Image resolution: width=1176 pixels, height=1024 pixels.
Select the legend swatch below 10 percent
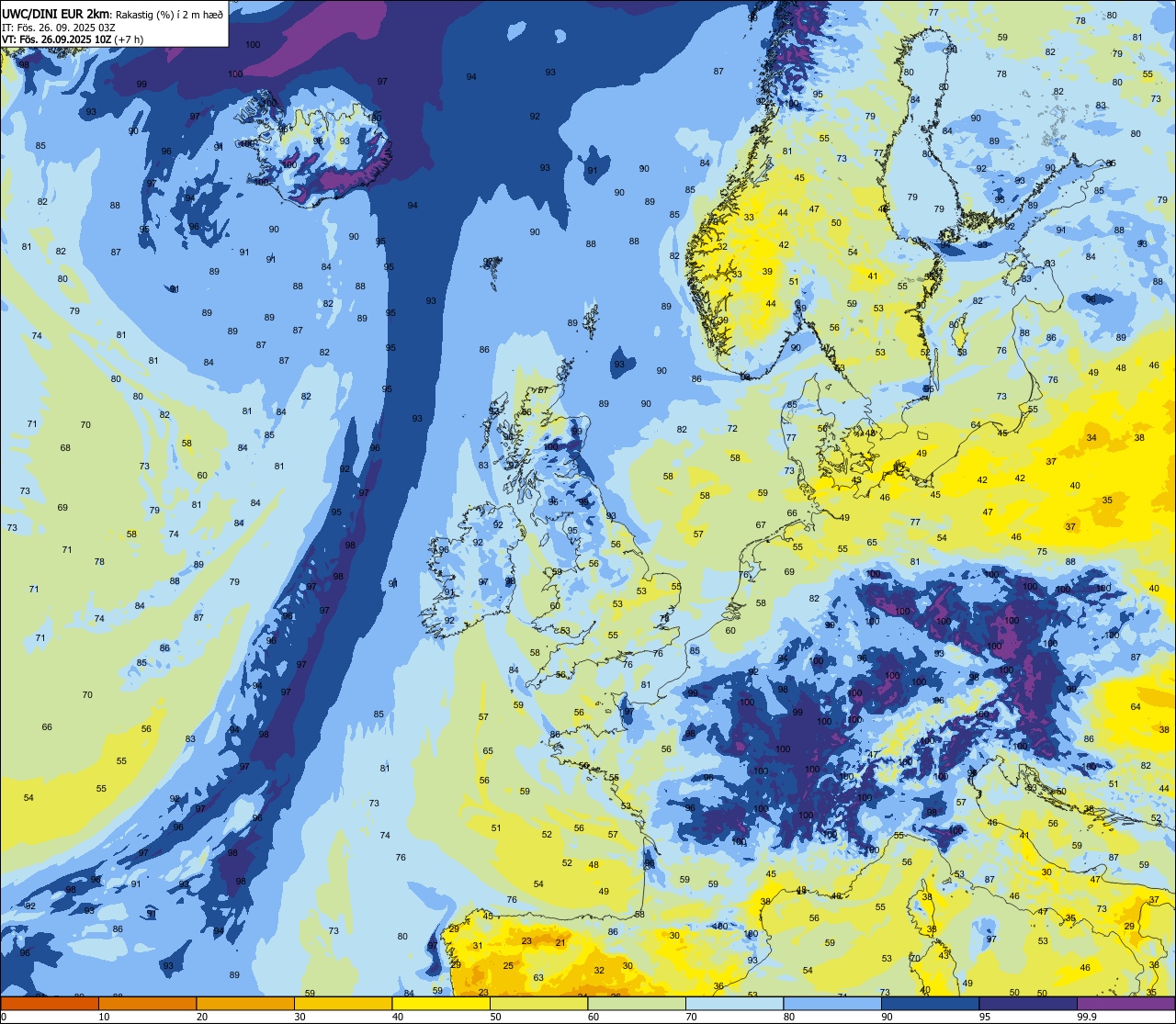click(50, 1003)
